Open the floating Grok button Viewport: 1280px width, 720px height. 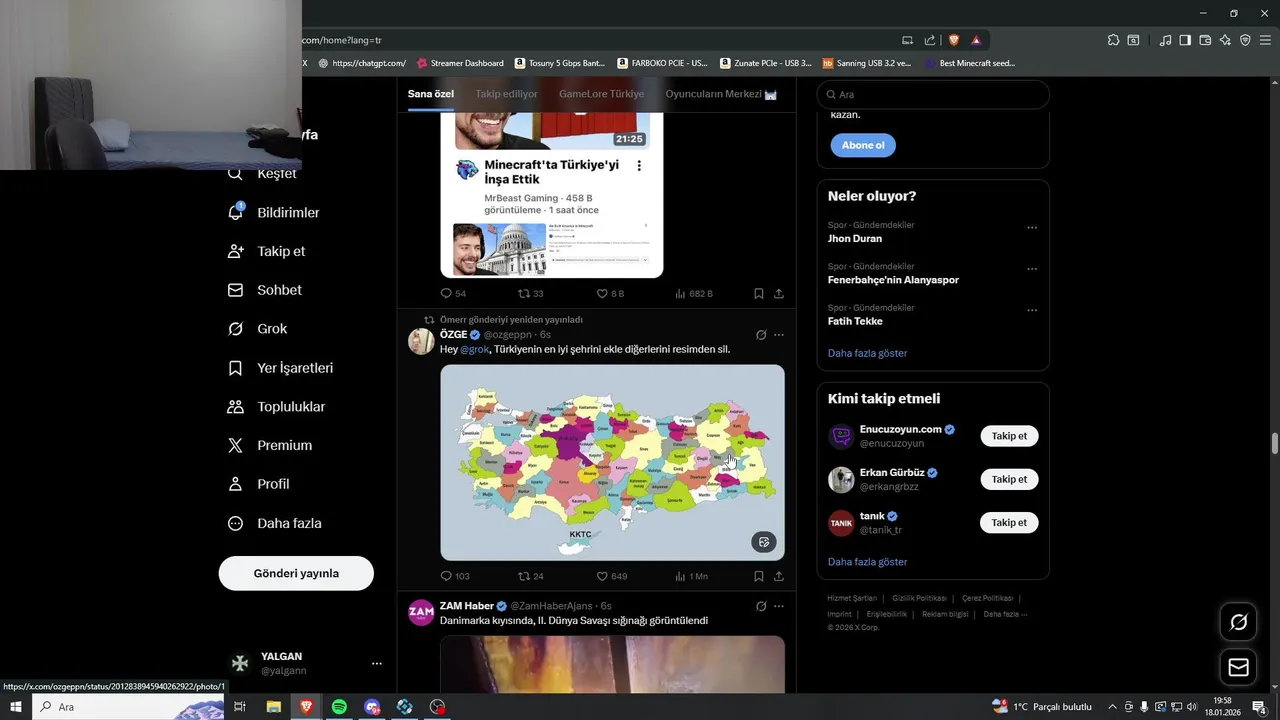tap(1238, 622)
